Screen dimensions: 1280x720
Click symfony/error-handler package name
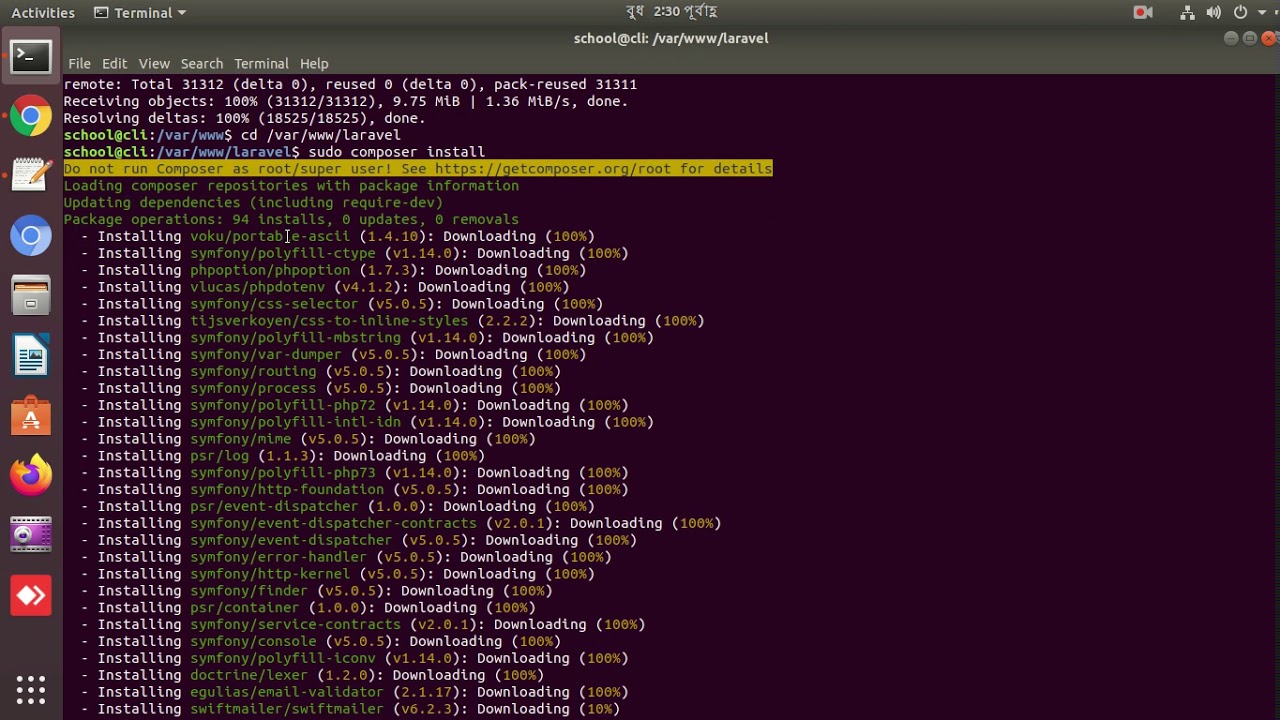click(279, 557)
